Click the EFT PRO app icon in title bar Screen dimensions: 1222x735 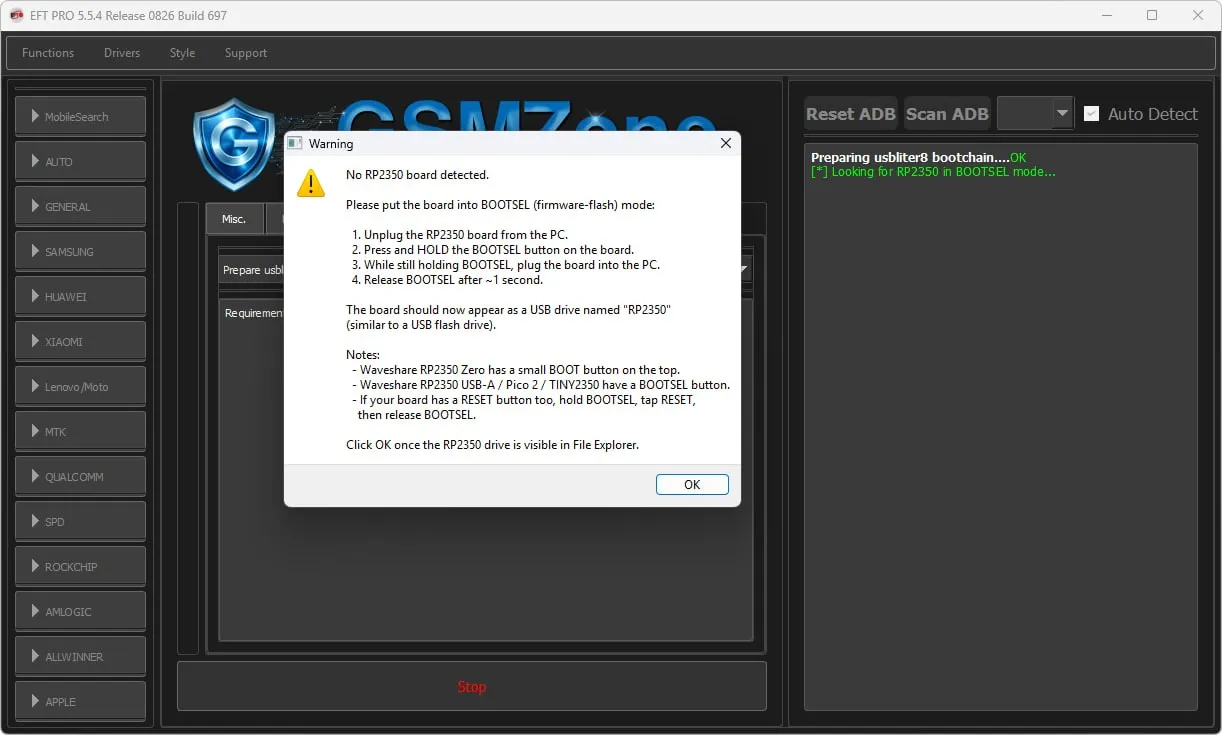[x=16, y=15]
